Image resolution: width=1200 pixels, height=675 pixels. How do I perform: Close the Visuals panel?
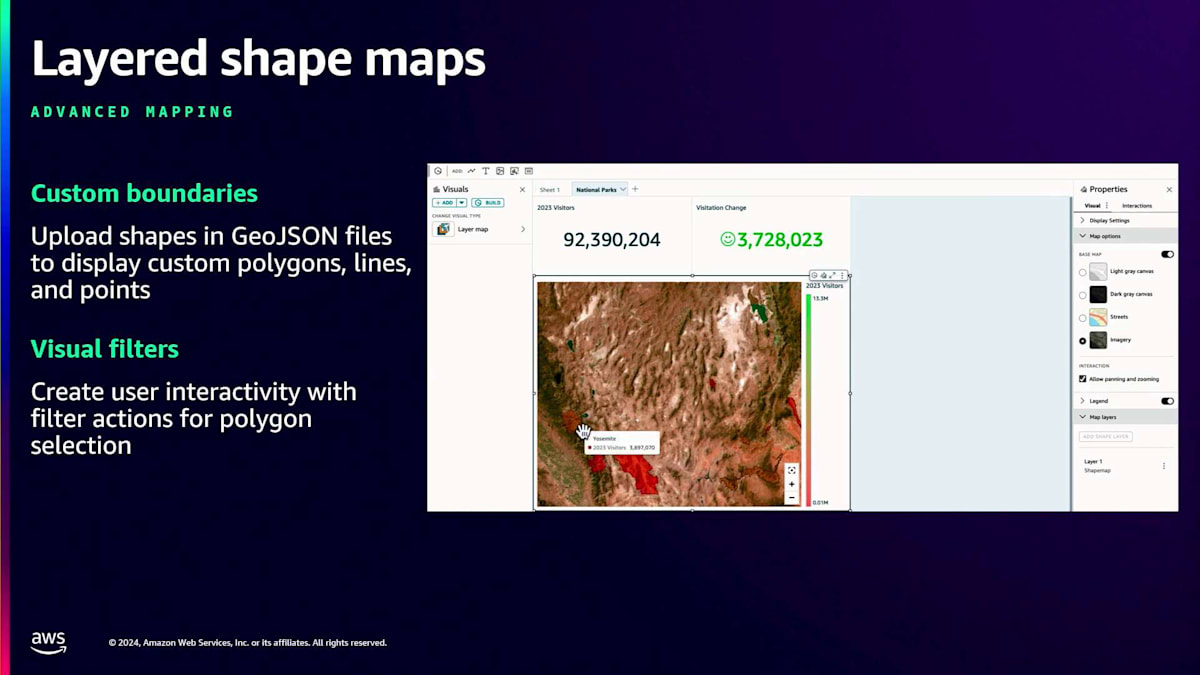[522, 189]
